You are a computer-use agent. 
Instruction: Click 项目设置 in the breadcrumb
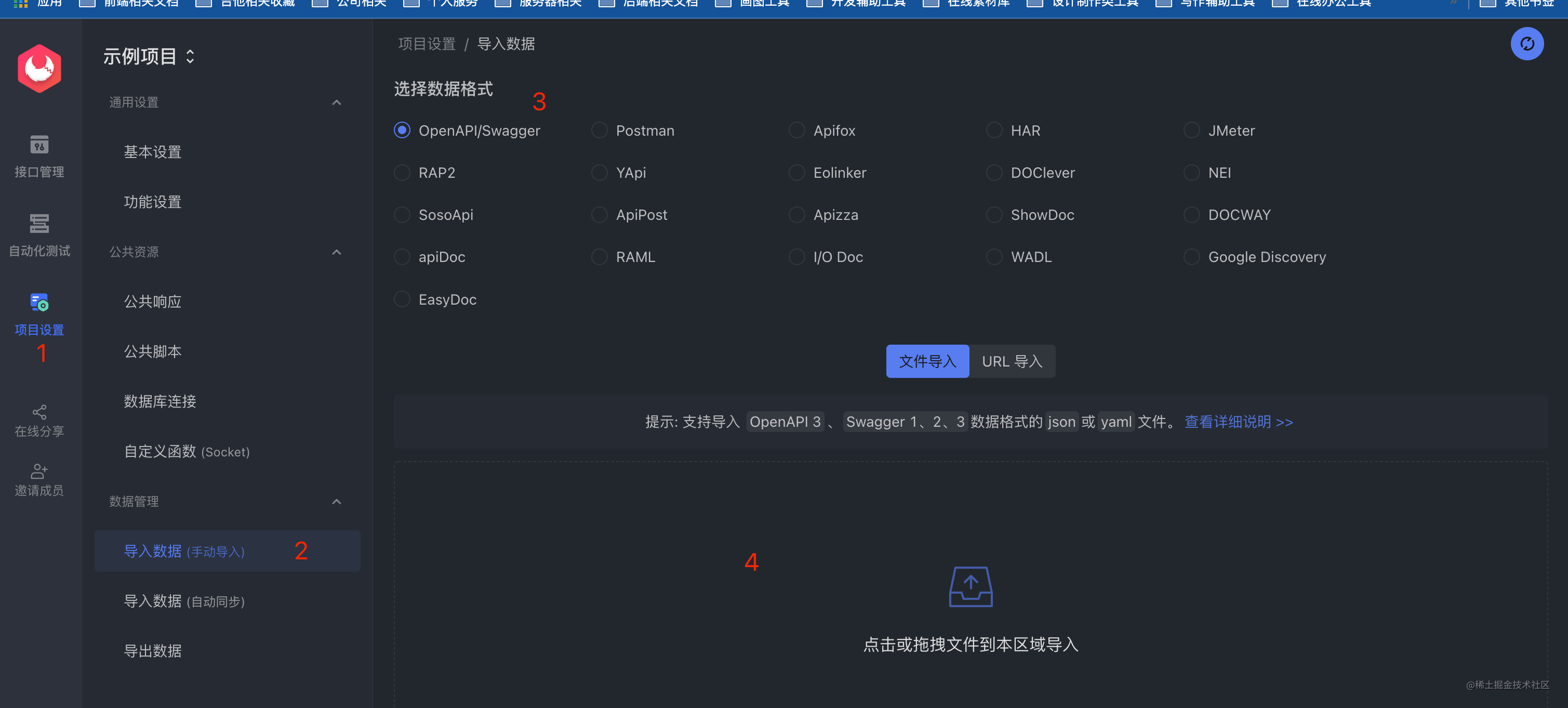tap(427, 44)
